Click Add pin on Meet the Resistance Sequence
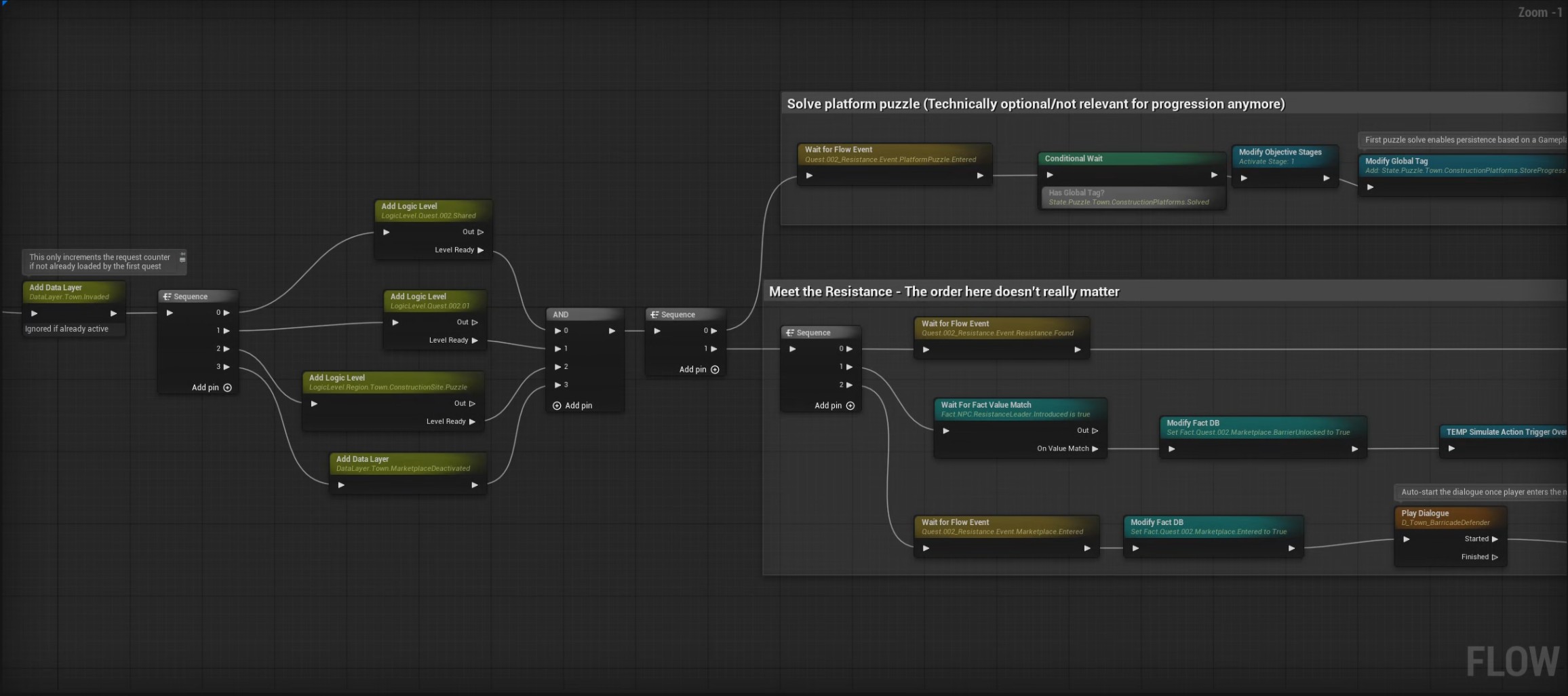The width and height of the screenshot is (1568, 696). pos(834,406)
